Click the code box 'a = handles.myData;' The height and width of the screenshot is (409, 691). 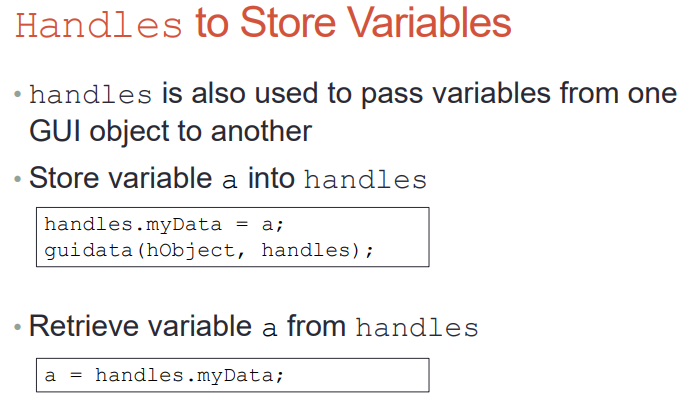coord(233,375)
